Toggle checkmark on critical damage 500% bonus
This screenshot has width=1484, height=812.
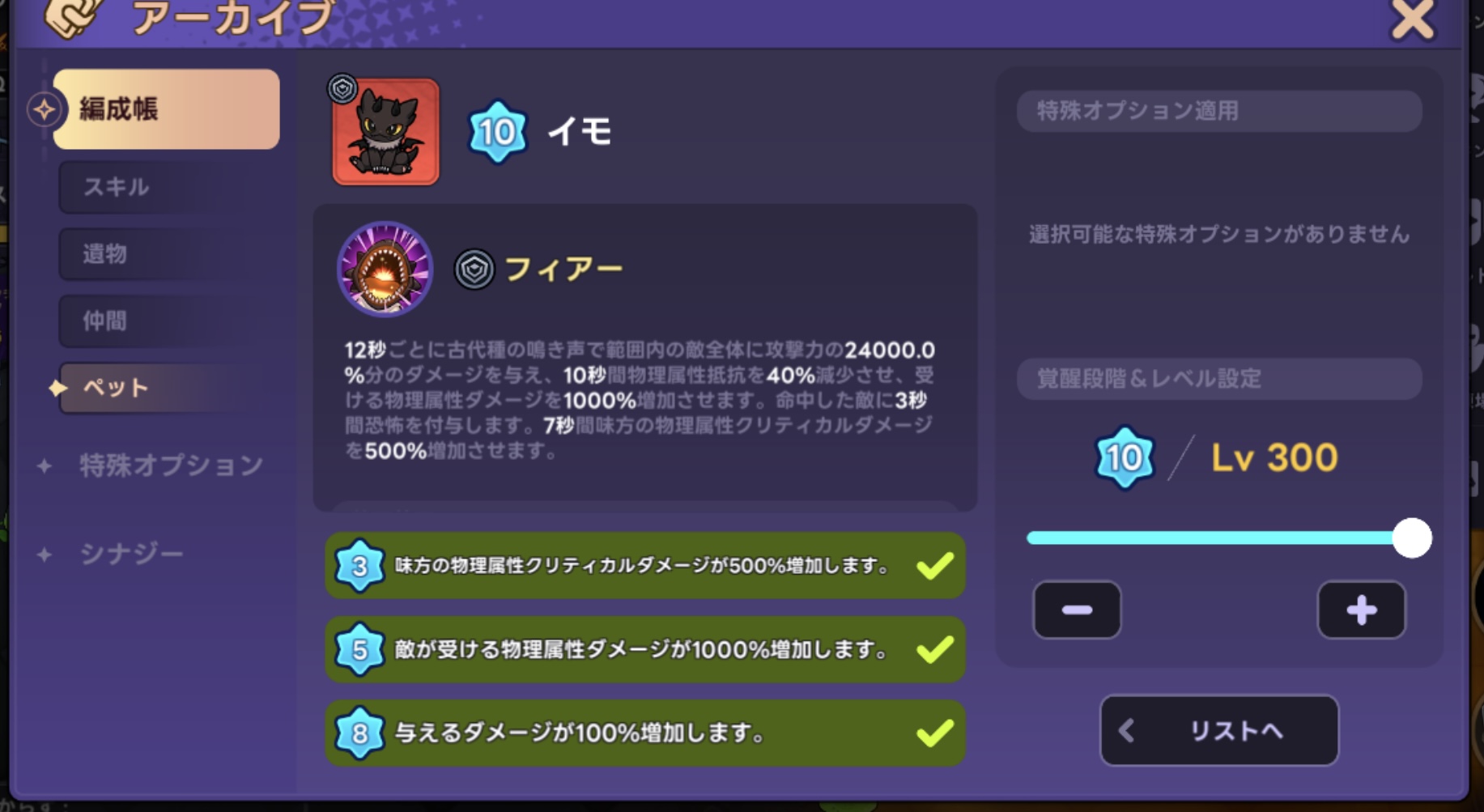935,566
